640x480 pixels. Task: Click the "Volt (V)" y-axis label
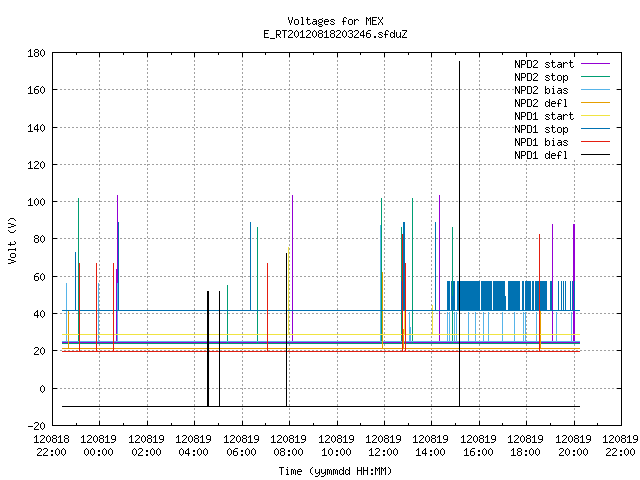click(13, 240)
